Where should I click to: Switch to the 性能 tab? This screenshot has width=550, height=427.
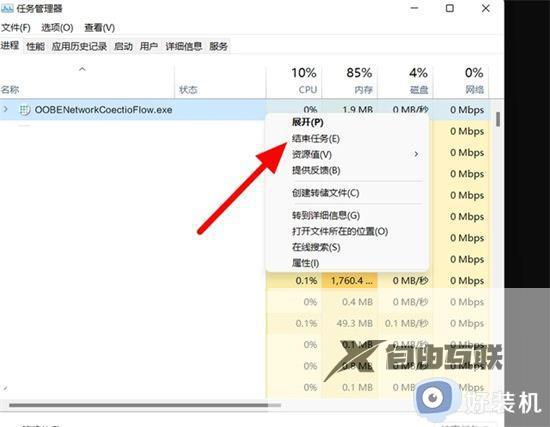(x=35, y=46)
